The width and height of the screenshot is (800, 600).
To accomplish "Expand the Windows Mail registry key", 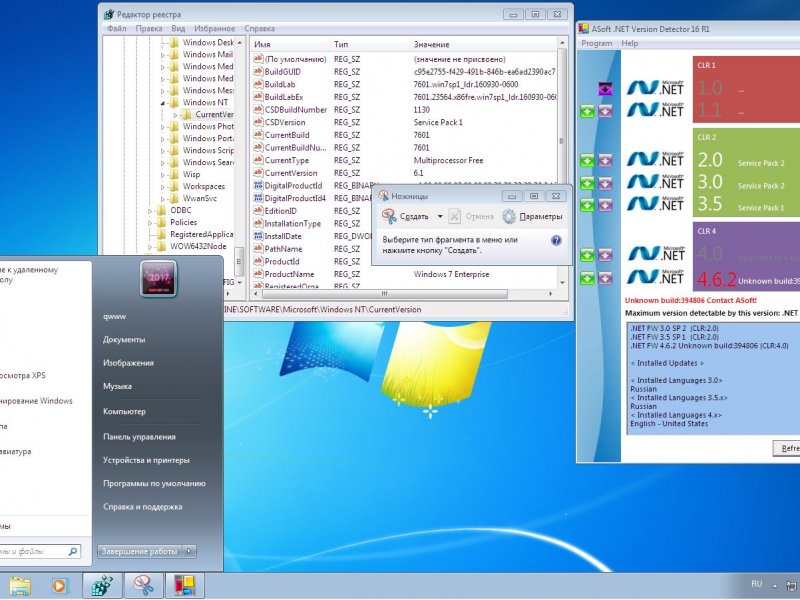I will 163,55.
